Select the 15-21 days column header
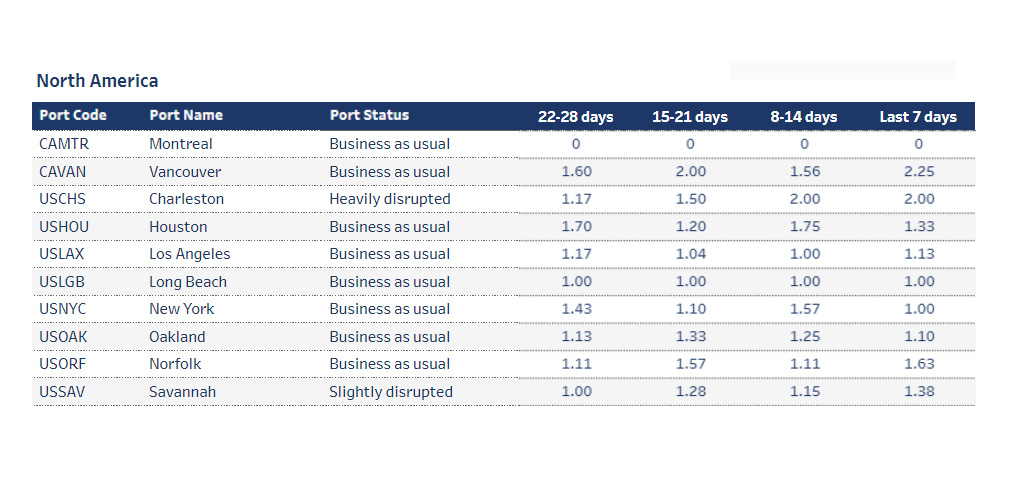Viewport: 1017px width, 500px height. coord(690,117)
